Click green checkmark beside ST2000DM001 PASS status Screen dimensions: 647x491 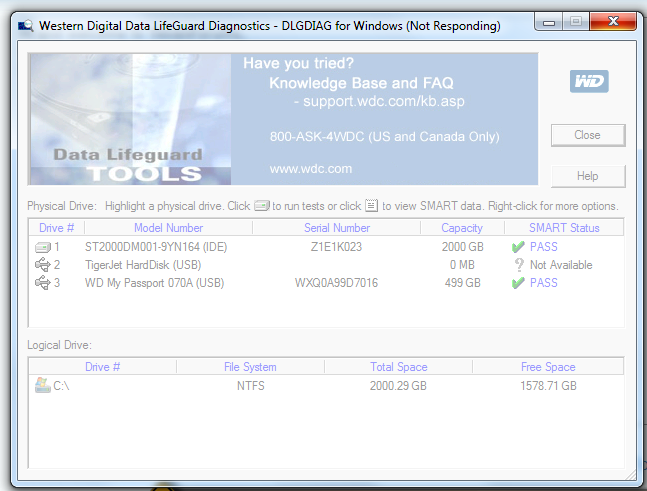518,247
